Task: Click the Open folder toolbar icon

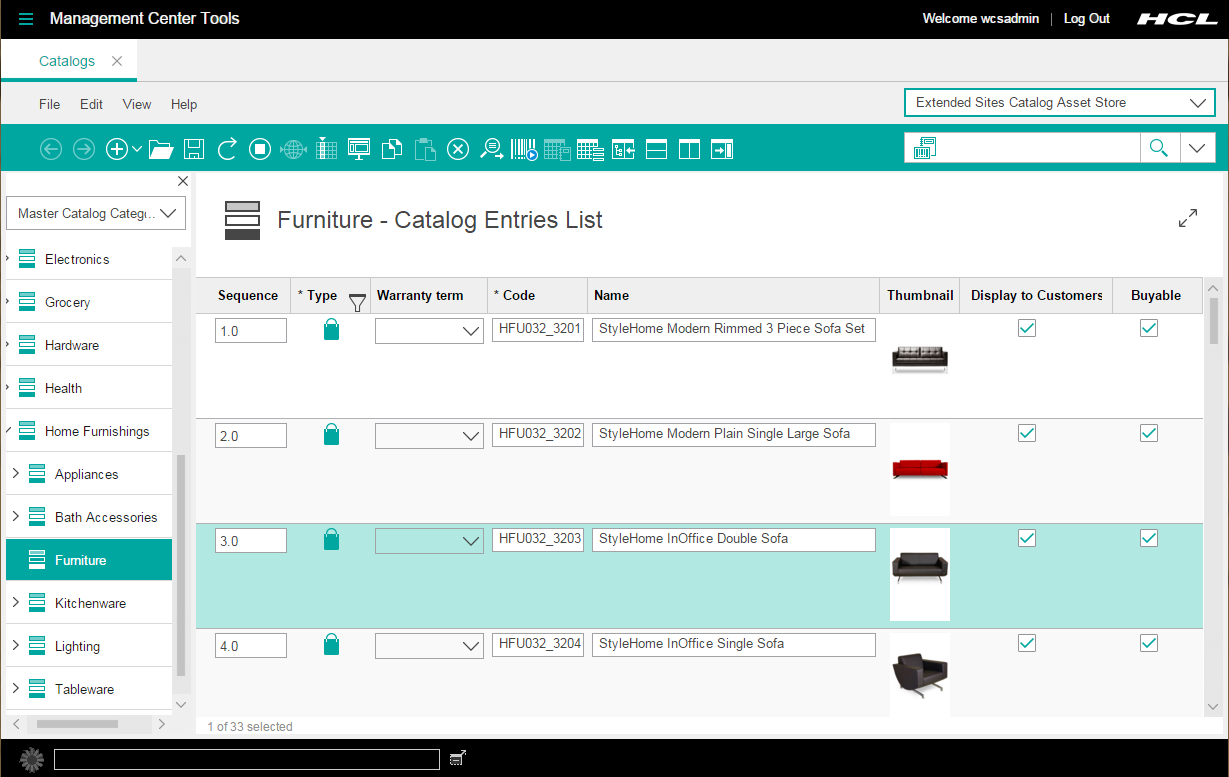Action: click(x=160, y=148)
